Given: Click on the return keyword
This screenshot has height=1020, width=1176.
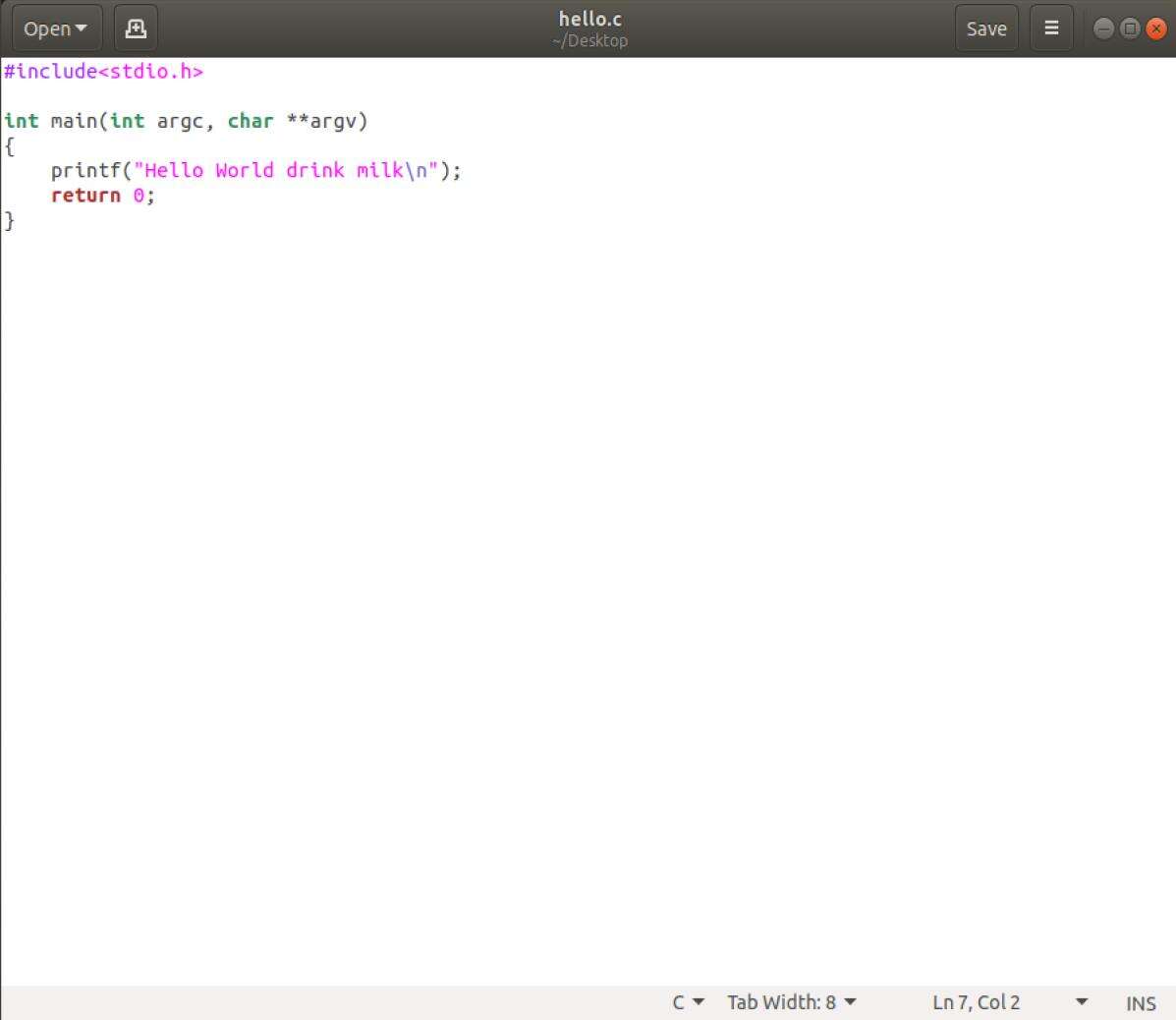Looking at the screenshot, I should 85,196.
